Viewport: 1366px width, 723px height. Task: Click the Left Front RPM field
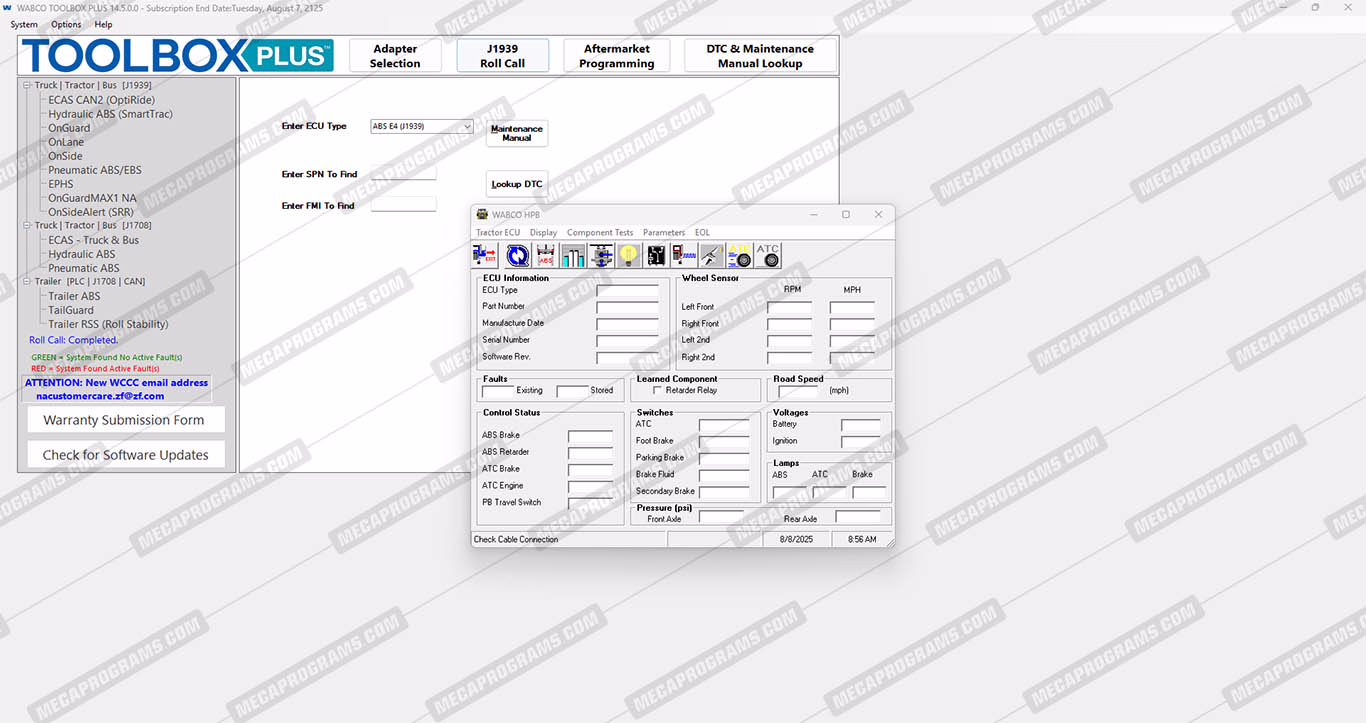pyautogui.click(x=789, y=307)
